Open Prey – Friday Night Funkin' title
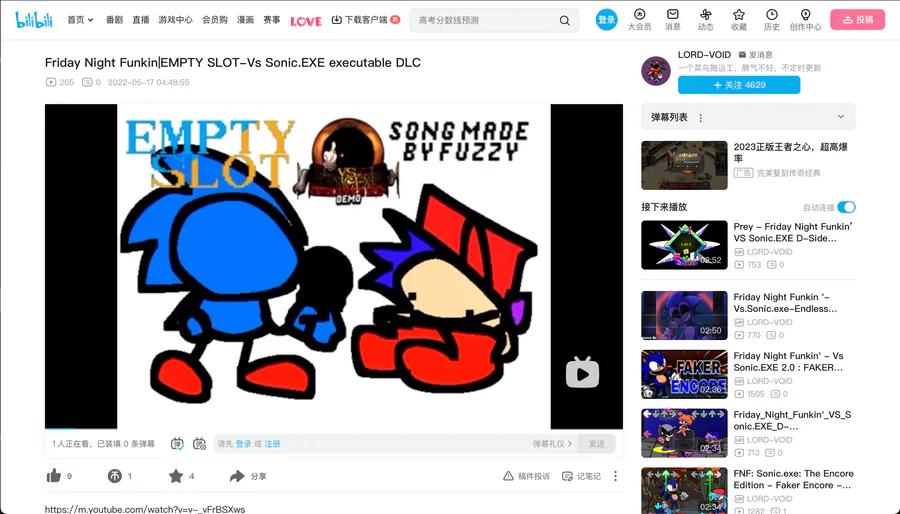Image resolution: width=900 pixels, height=514 pixels. [x=793, y=232]
